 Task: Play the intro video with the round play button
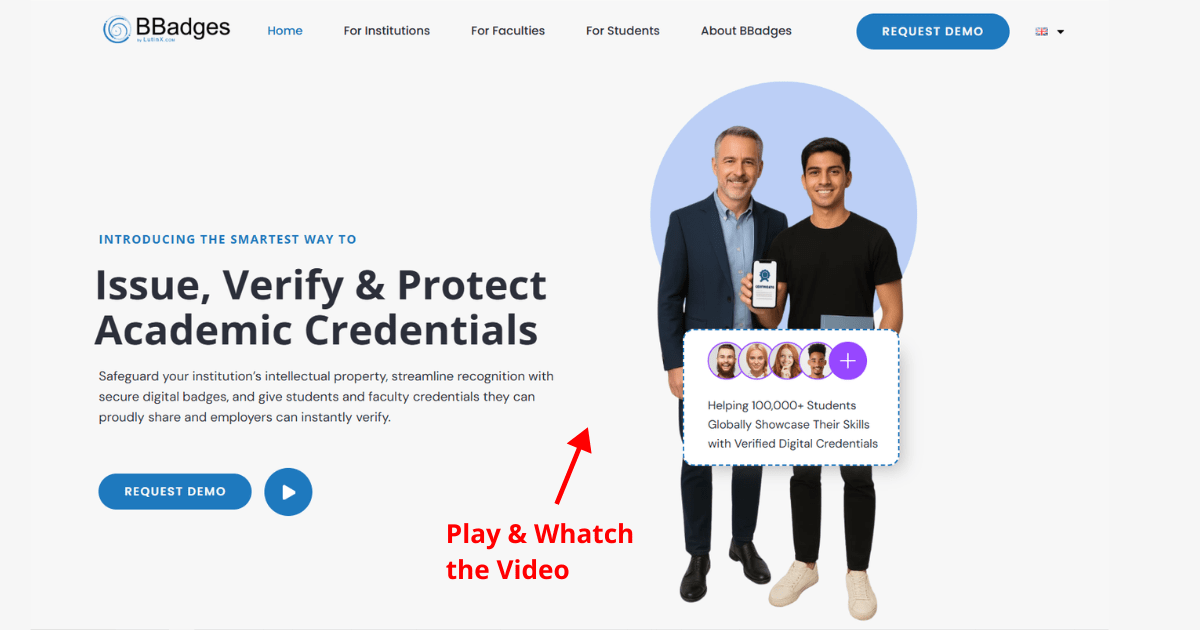[x=288, y=492]
